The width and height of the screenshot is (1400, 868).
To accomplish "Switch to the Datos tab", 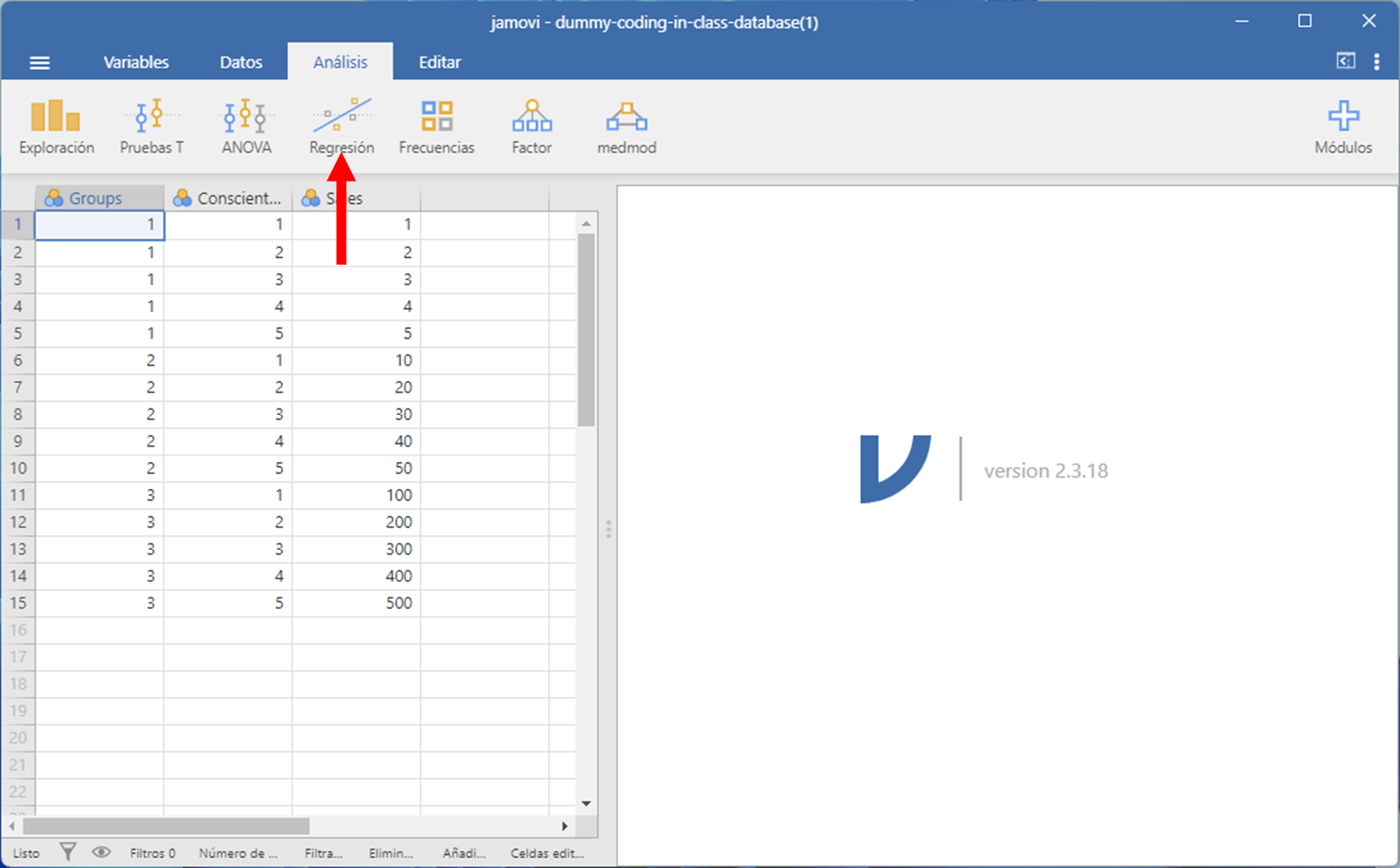I will pyautogui.click(x=241, y=62).
